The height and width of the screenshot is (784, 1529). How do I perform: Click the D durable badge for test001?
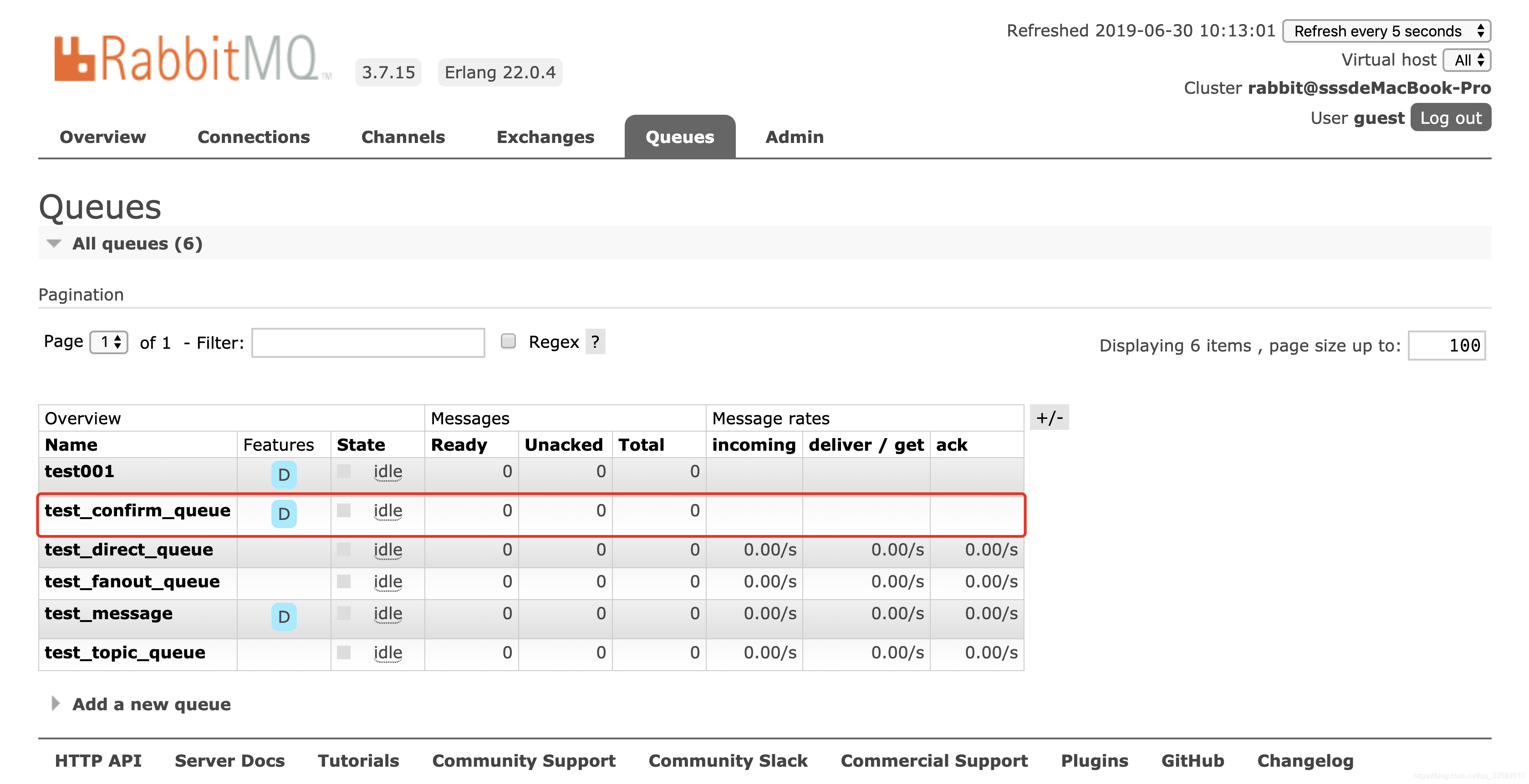coord(284,474)
